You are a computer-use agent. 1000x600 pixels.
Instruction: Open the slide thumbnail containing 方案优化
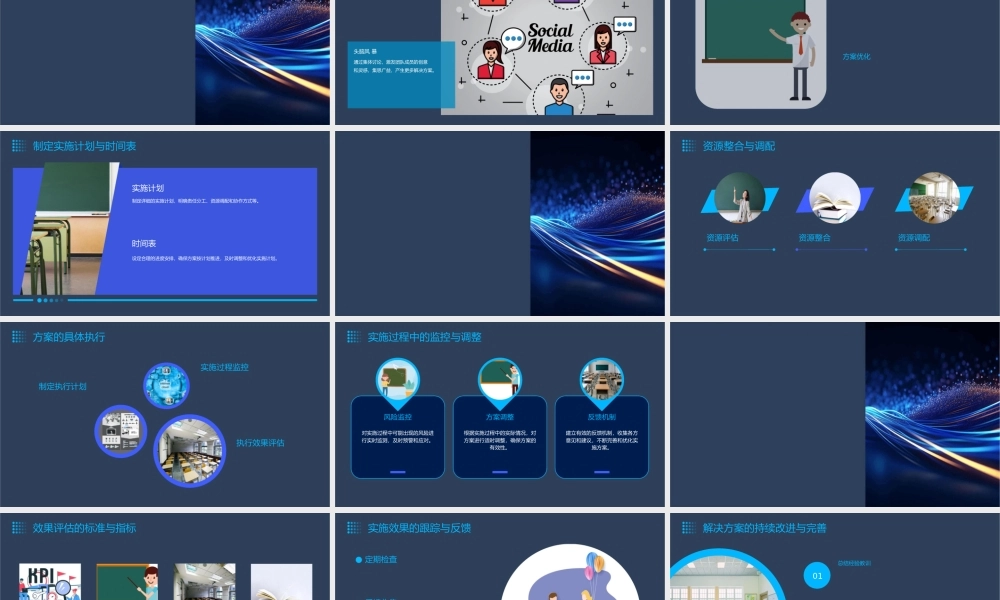835,62
